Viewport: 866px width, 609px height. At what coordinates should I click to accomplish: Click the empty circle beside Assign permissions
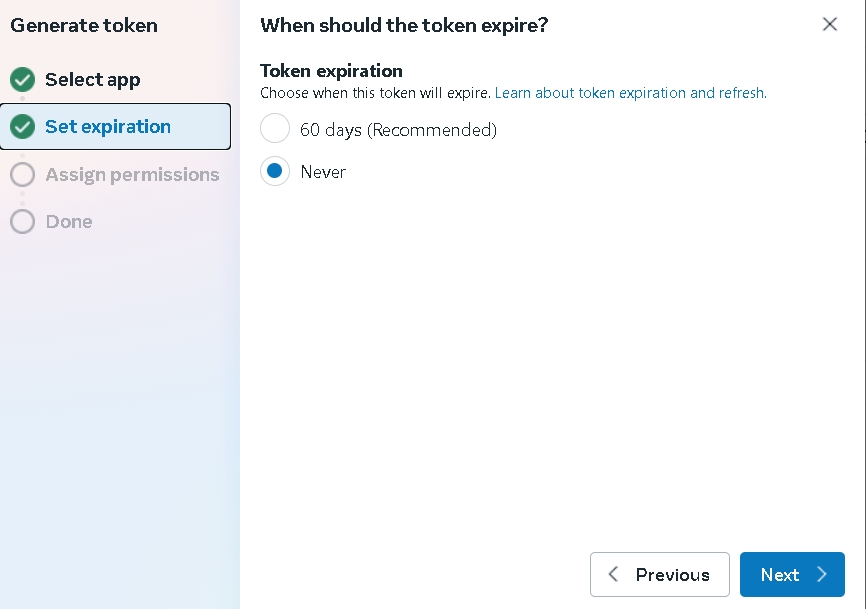(22, 175)
